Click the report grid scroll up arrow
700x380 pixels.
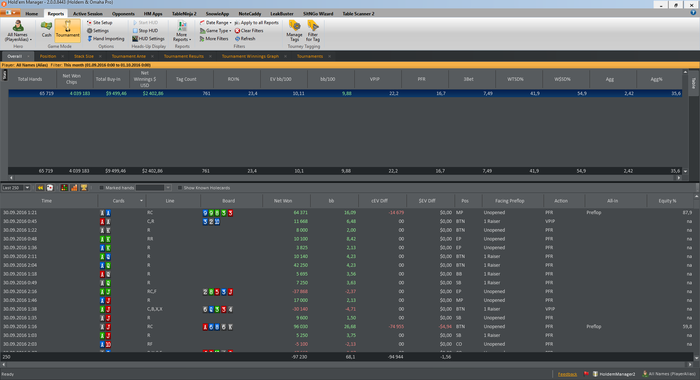685,72
